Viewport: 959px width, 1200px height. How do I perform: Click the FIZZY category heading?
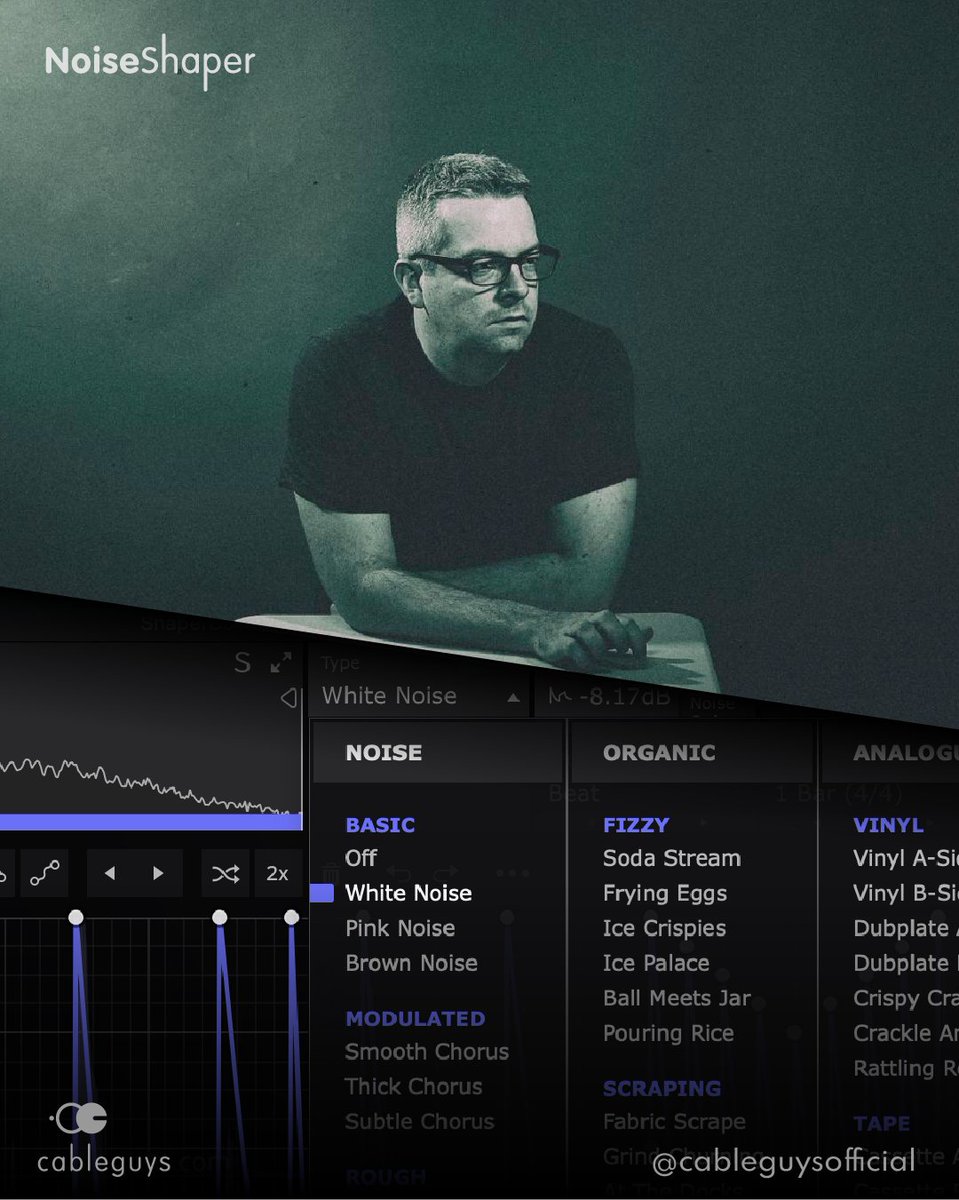click(x=636, y=825)
